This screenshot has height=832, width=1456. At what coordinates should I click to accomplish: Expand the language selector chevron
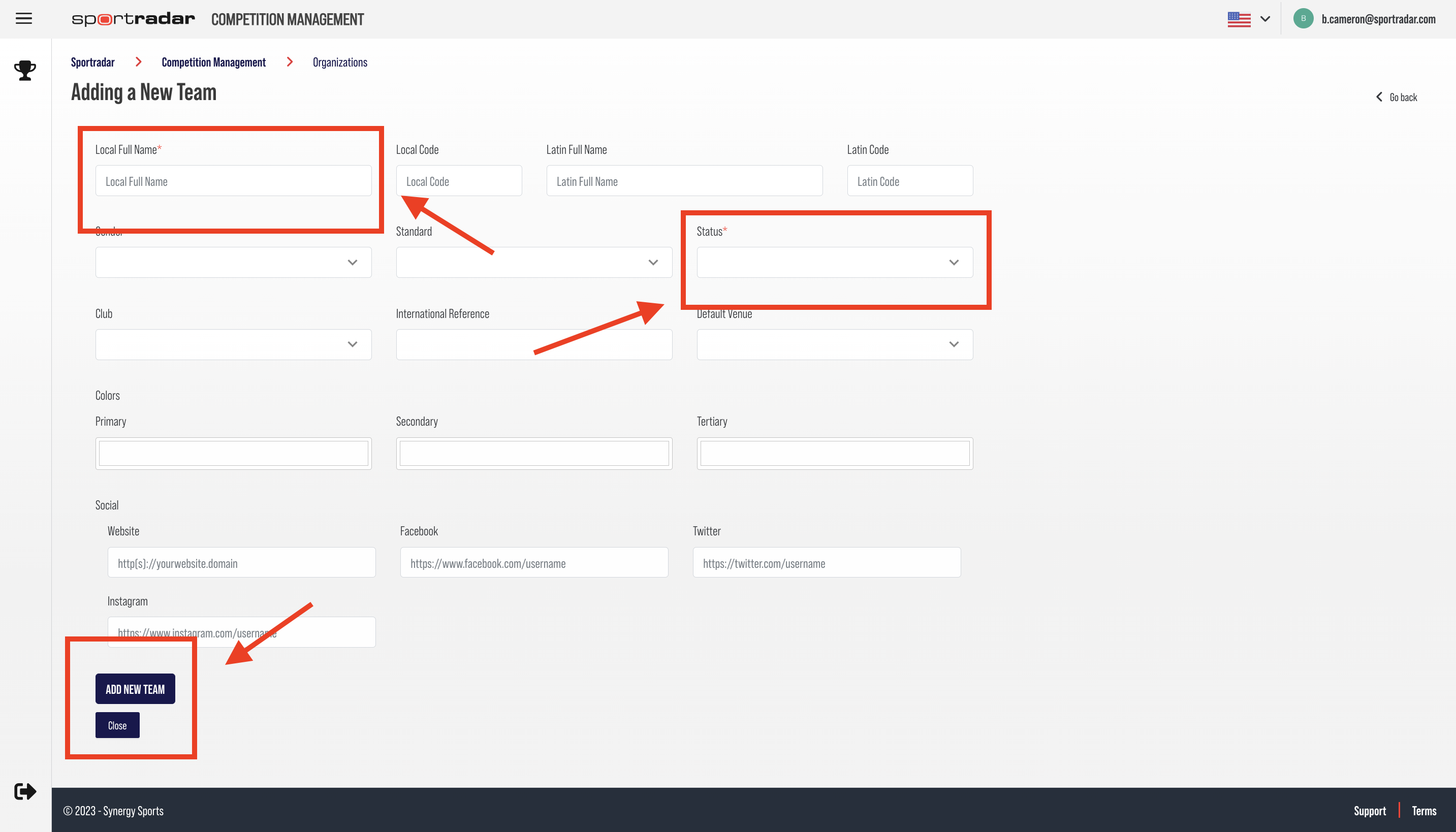pos(1265,19)
